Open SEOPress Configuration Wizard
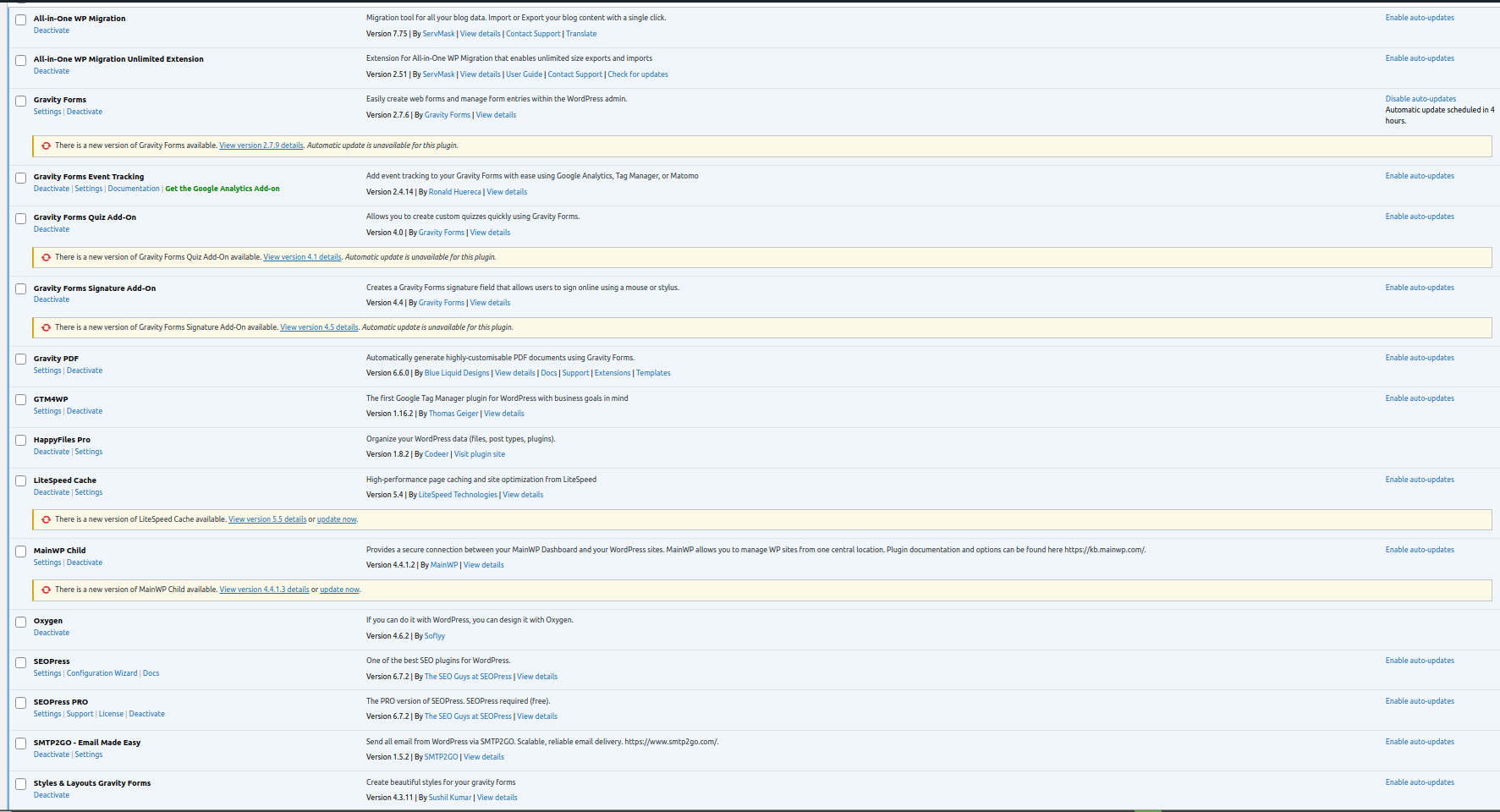The image size is (1500, 812). pos(102,673)
